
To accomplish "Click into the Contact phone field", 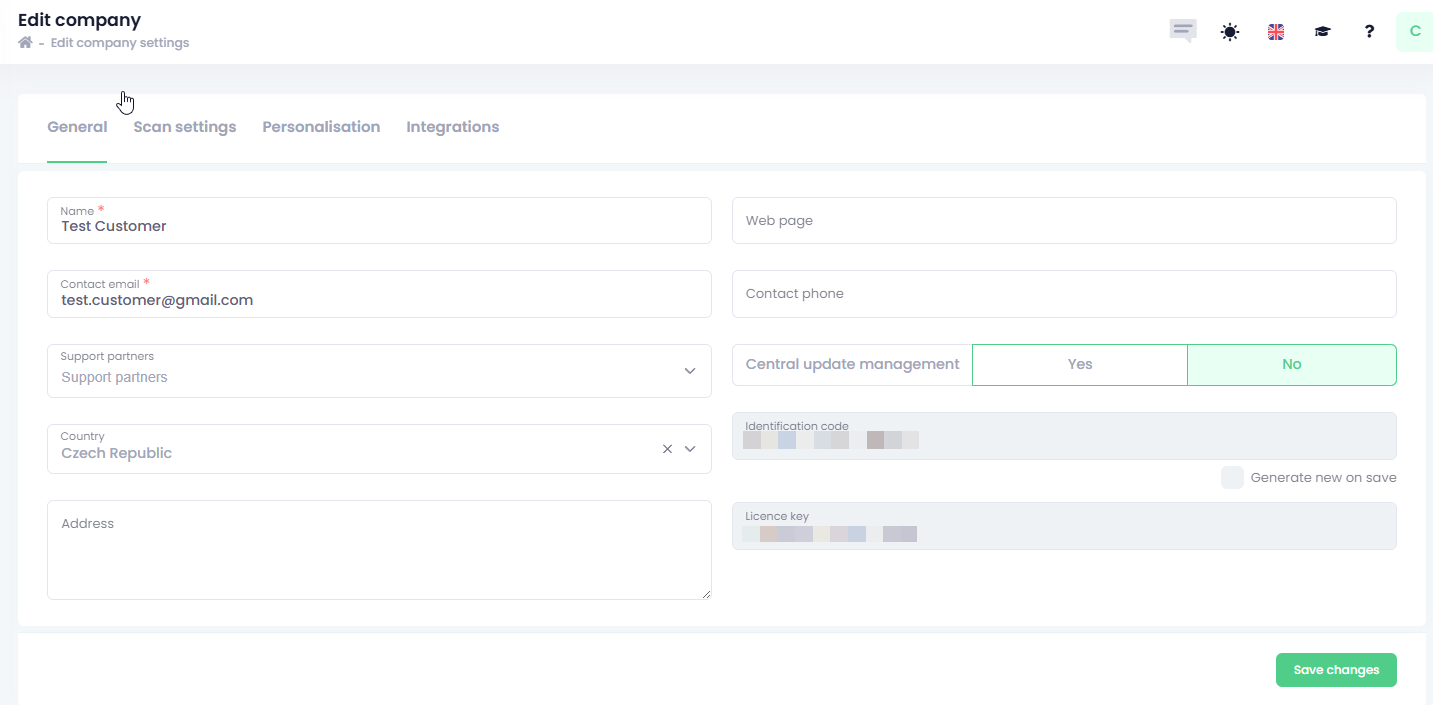I will click(1063, 294).
